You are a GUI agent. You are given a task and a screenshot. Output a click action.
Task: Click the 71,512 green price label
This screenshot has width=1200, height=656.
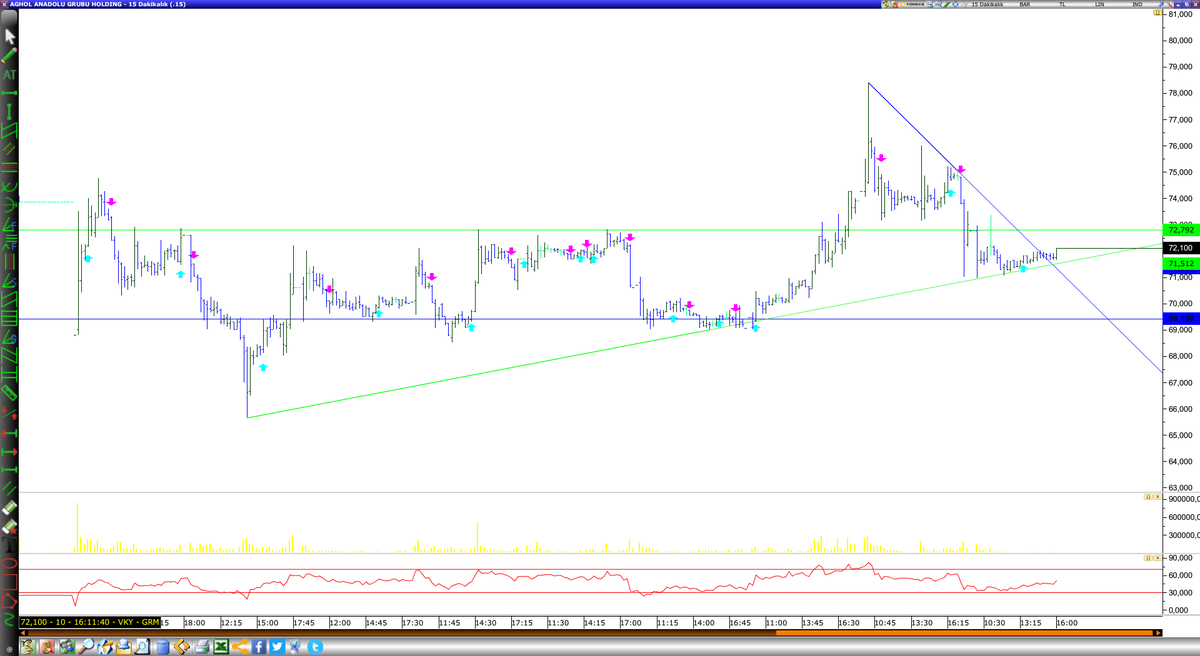point(1180,264)
